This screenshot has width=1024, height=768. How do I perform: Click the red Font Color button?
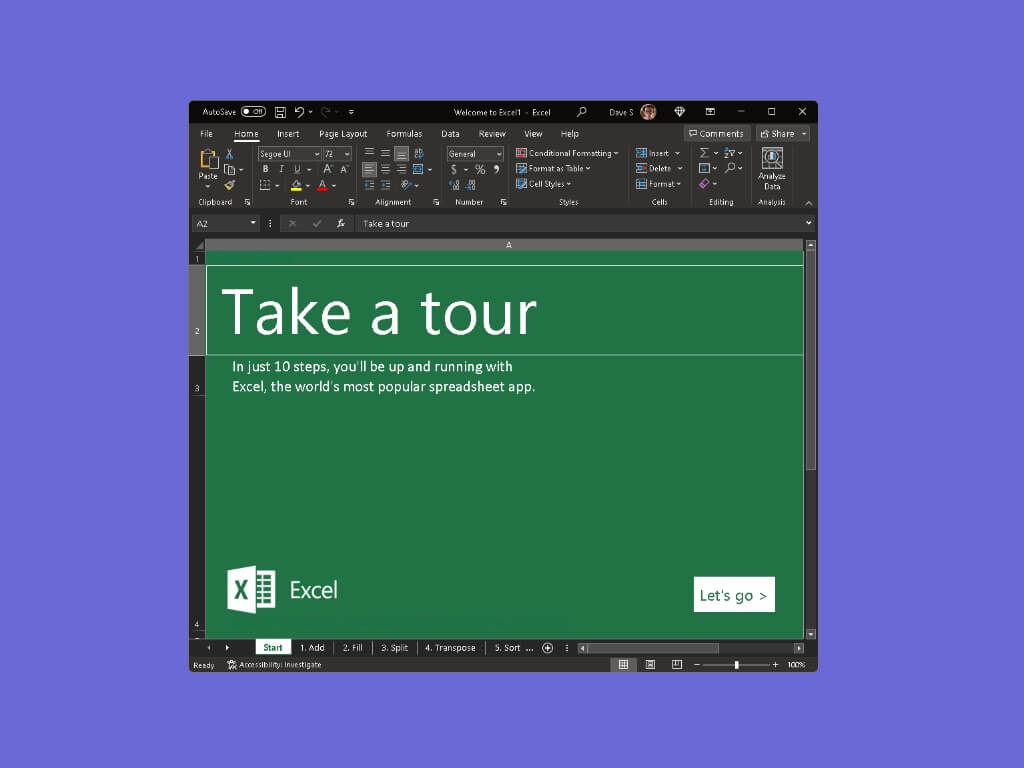[x=323, y=185]
